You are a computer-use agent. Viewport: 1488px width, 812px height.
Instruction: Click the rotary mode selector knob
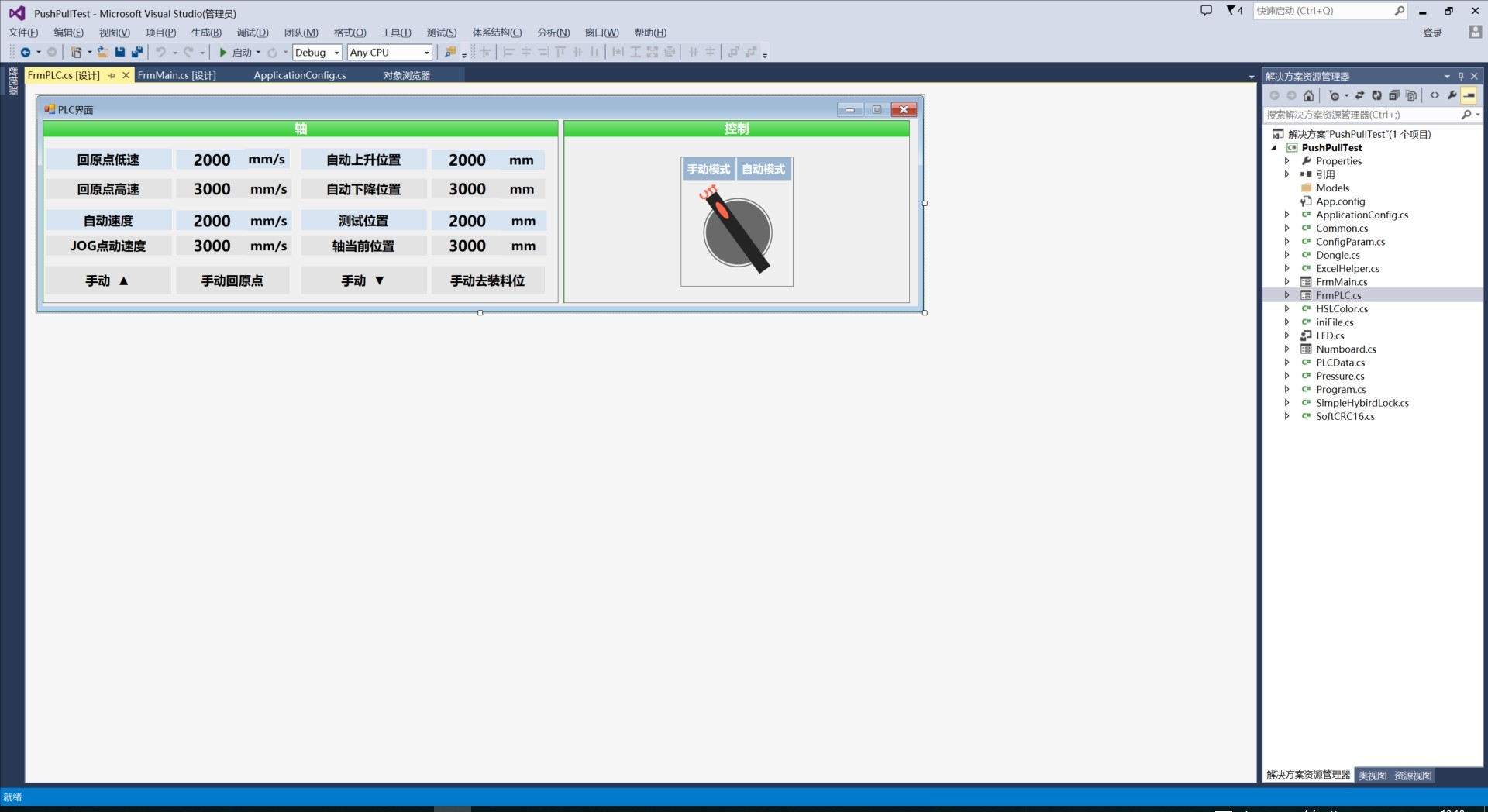pos(737,232)
